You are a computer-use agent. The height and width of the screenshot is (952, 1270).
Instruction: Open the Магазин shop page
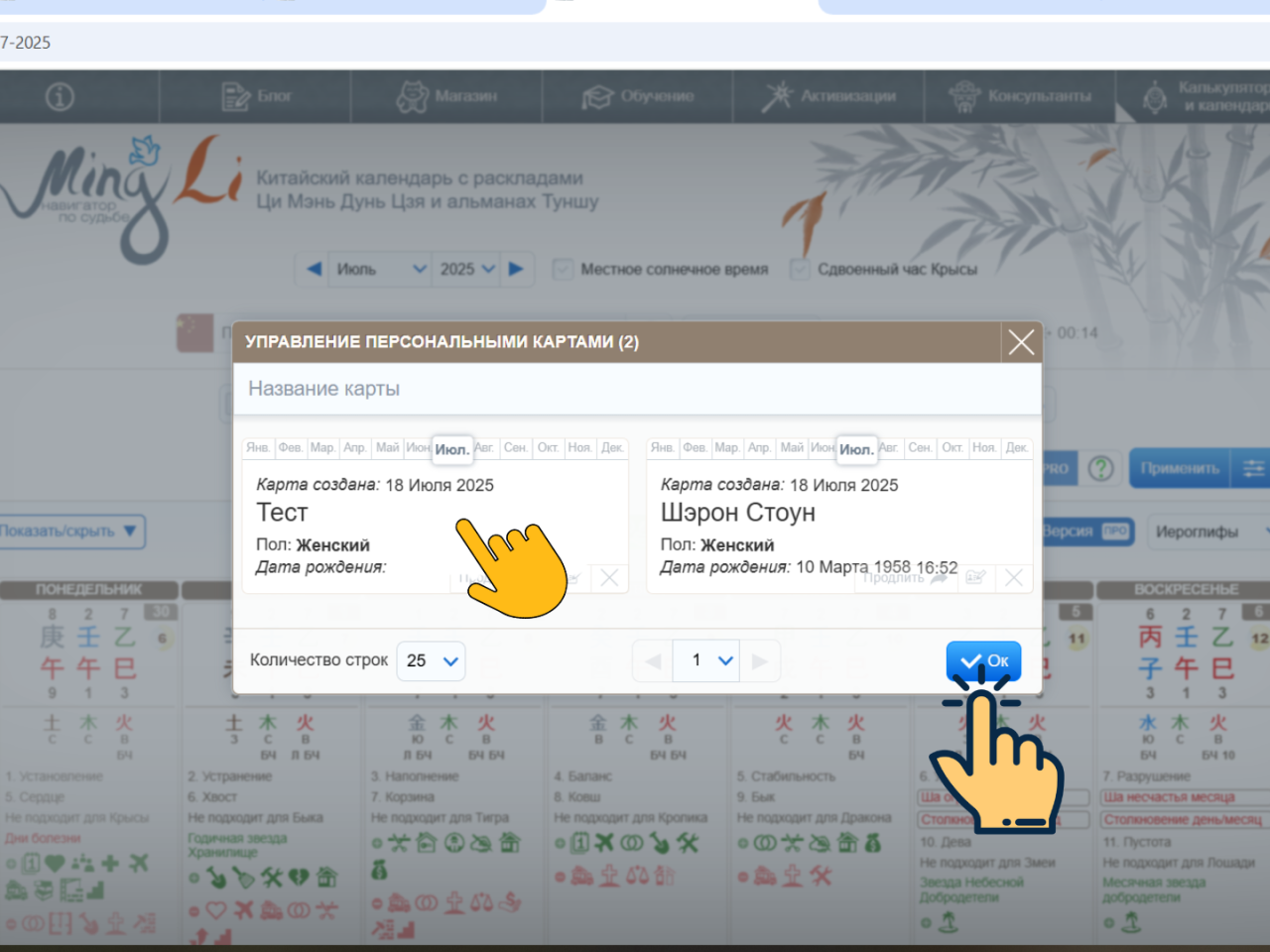click(x=446, y=97)
